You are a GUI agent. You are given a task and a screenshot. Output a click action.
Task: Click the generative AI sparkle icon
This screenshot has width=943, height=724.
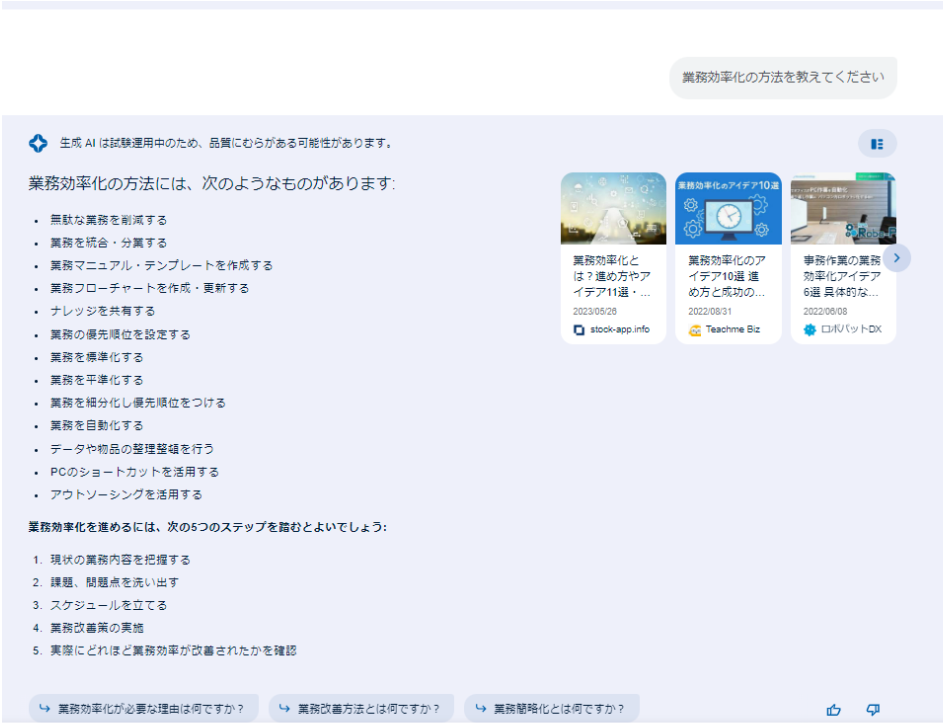[38, 143]
